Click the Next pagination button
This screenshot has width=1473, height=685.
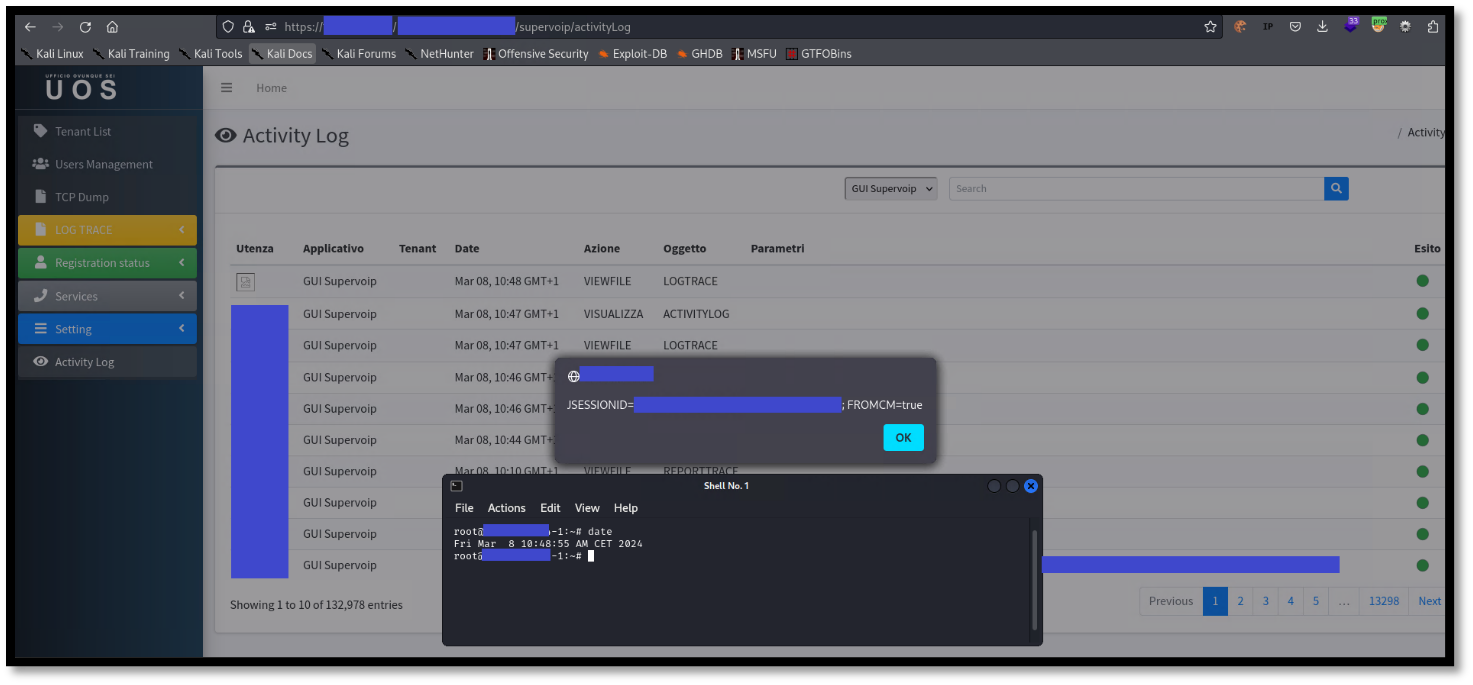(1430, 601)
